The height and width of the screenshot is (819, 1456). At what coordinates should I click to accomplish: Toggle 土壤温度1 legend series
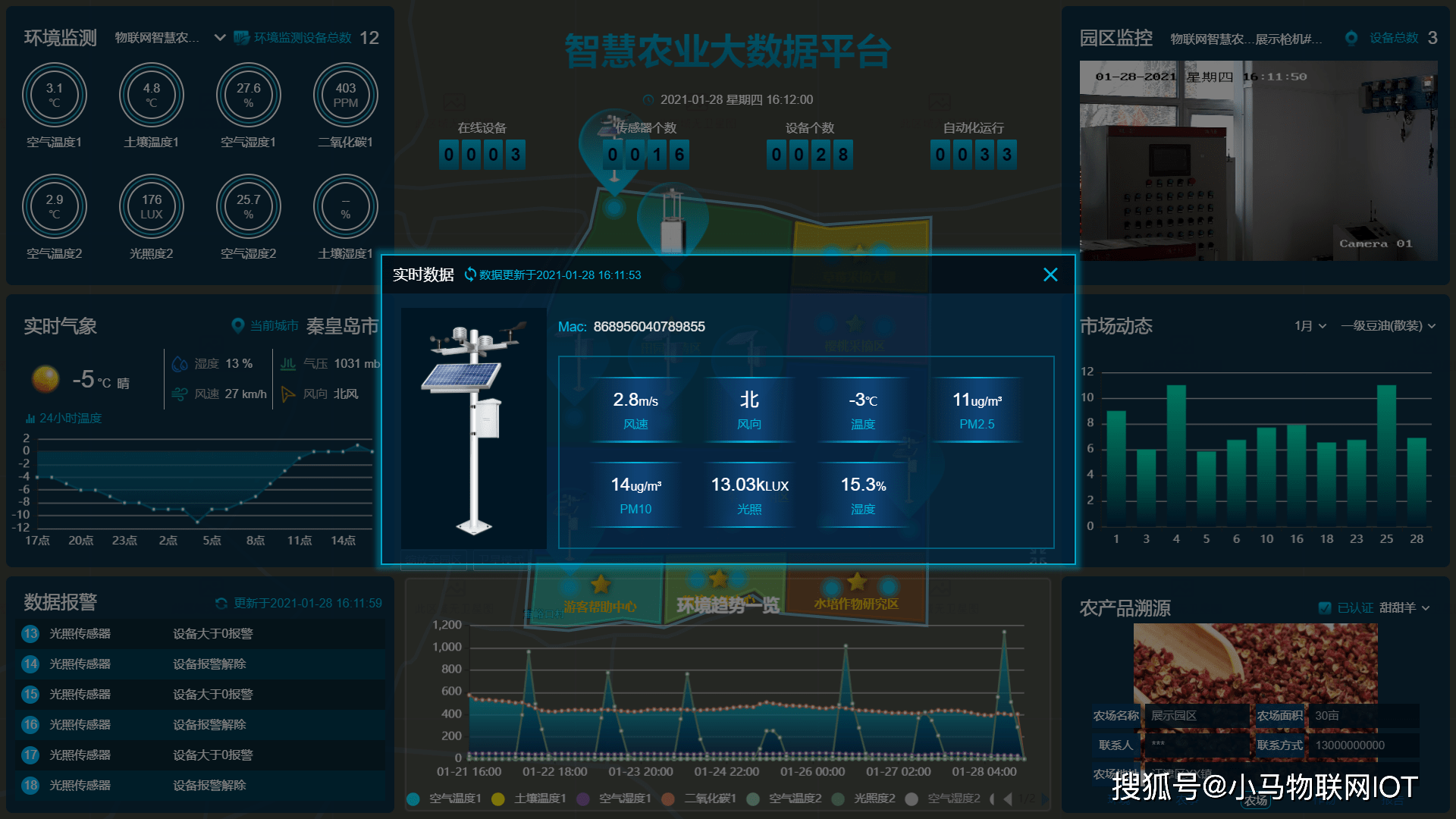(x=529, y=799)
